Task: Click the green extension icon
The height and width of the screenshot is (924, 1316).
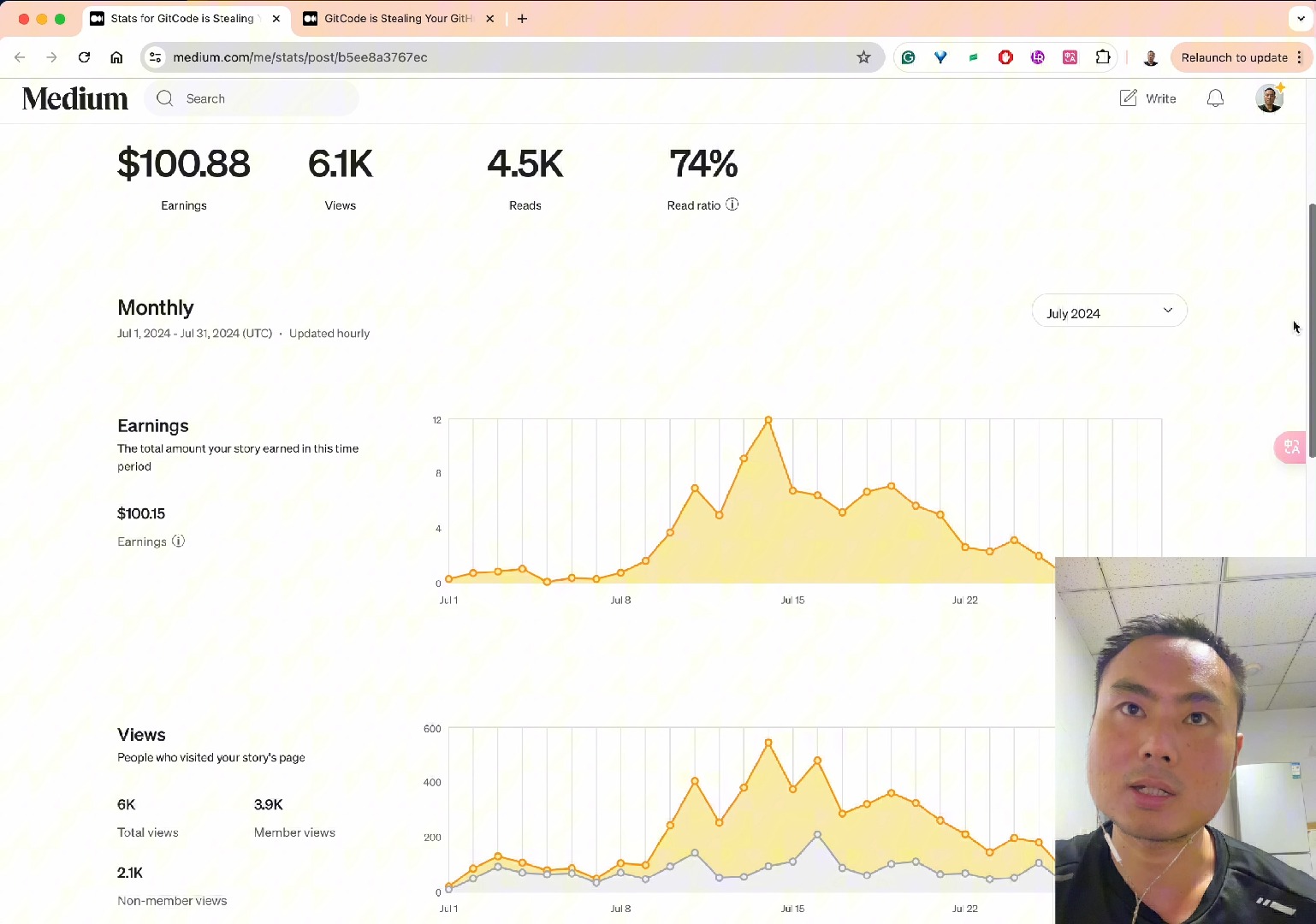Action: coord(973,57)
